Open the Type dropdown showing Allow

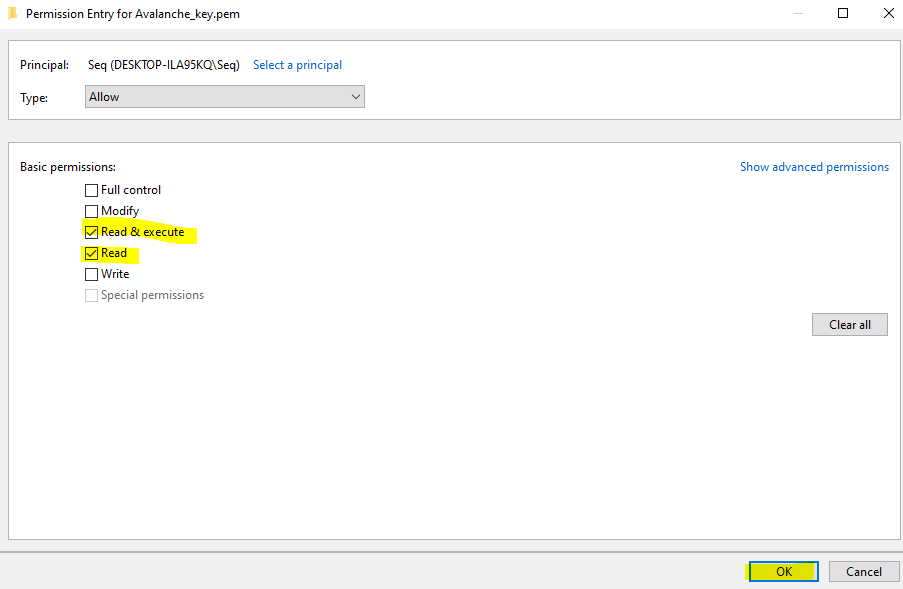(225, 97)
